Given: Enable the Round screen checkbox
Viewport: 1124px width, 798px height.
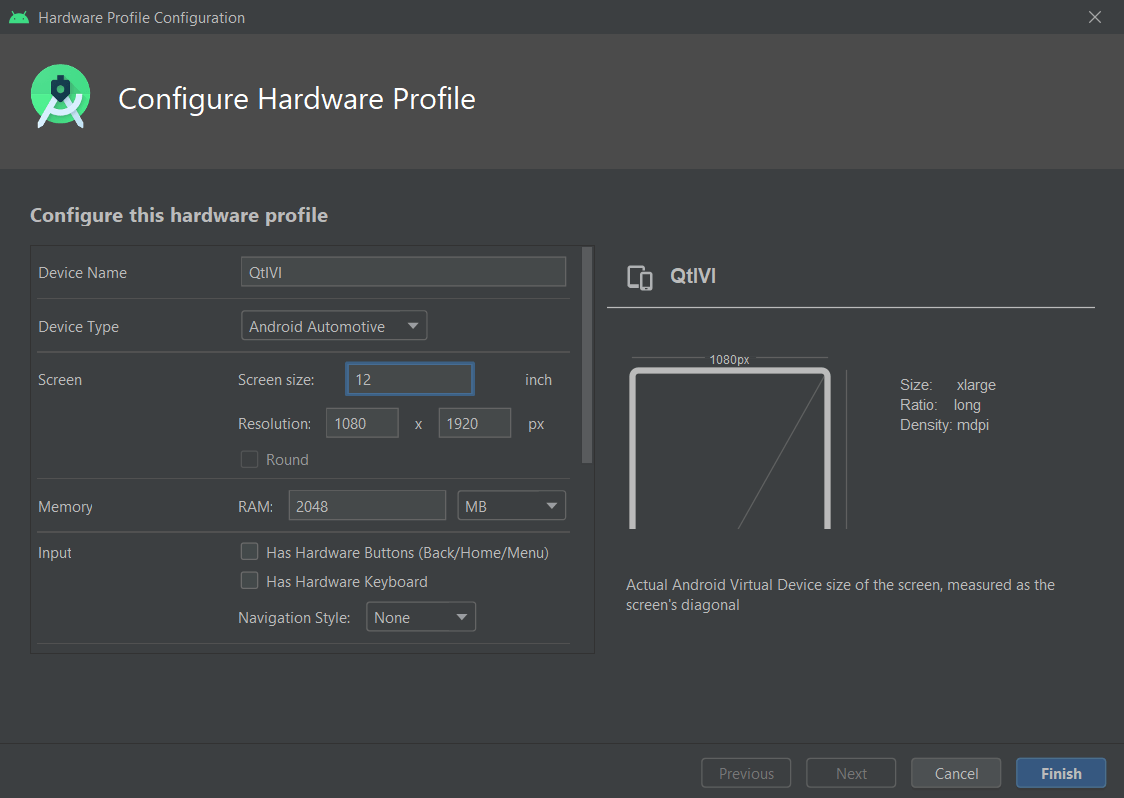Looking at the screenshot, I should [250, 460].
